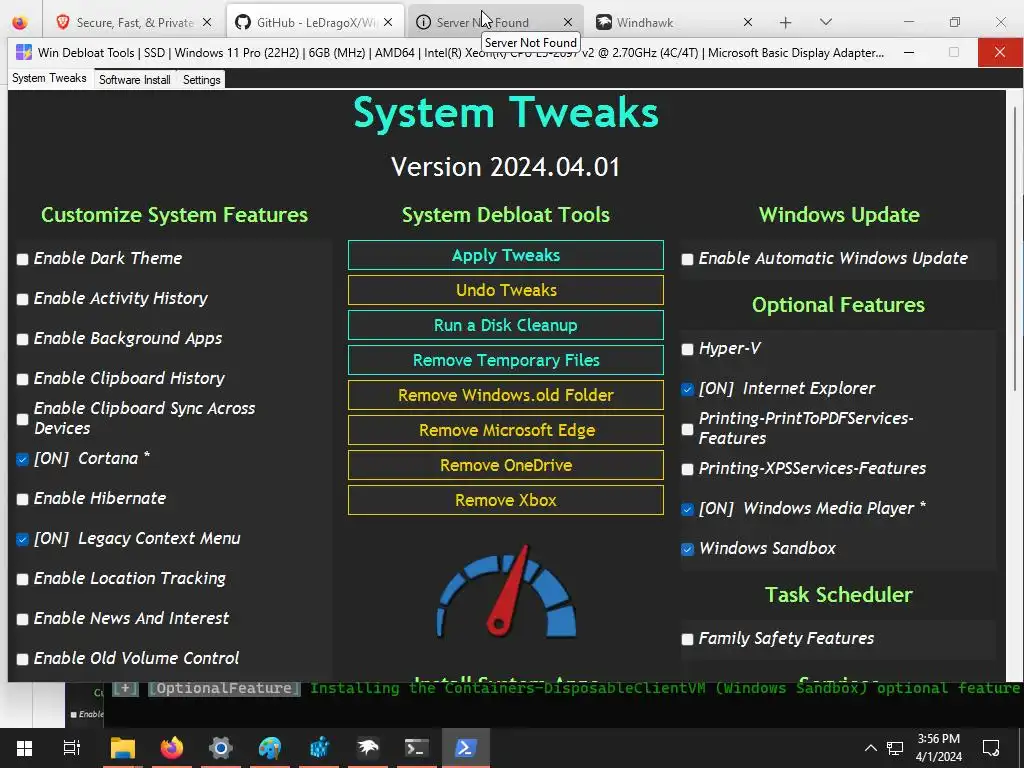
Task: Click Remove Windows.old Folder button
Action: pos(505,395)
